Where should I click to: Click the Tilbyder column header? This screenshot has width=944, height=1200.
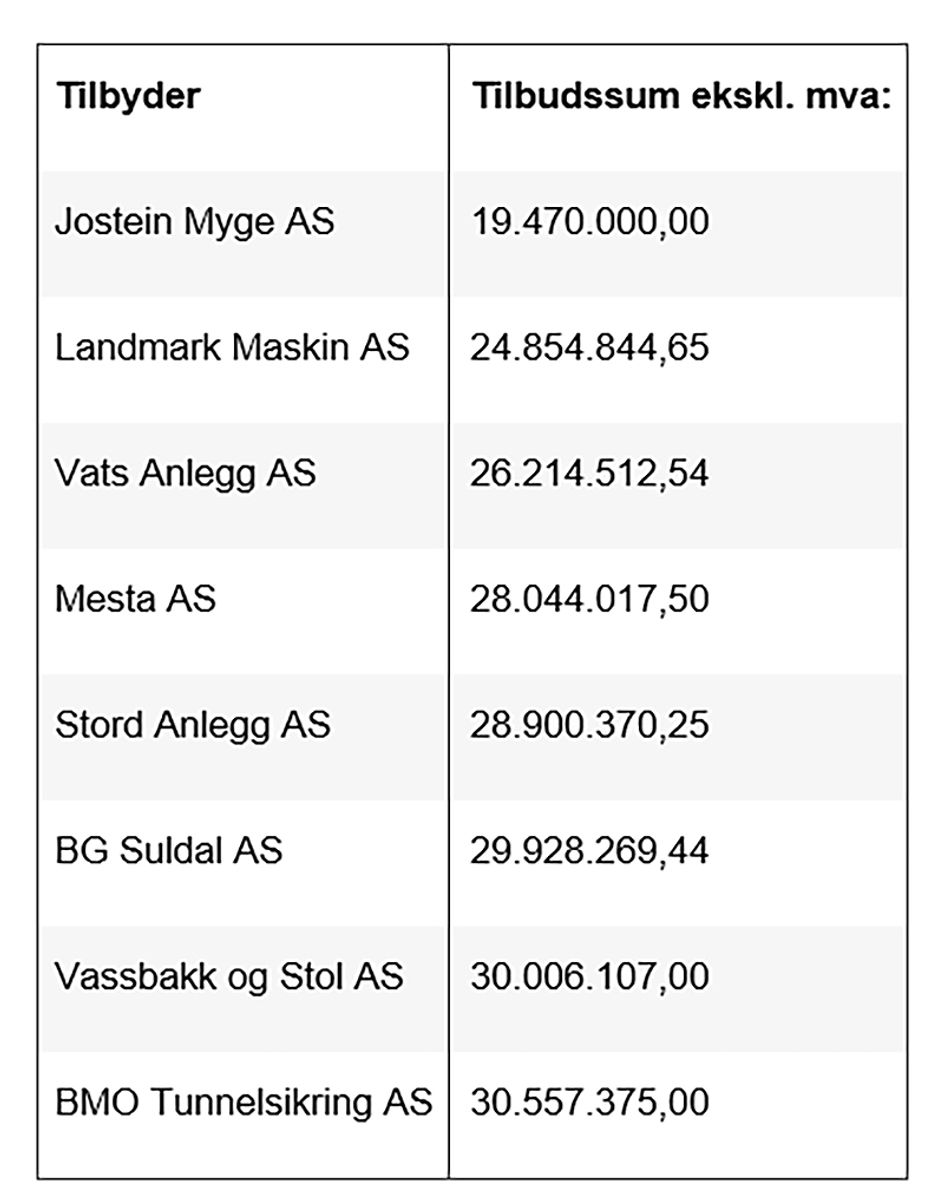point(128,97)
